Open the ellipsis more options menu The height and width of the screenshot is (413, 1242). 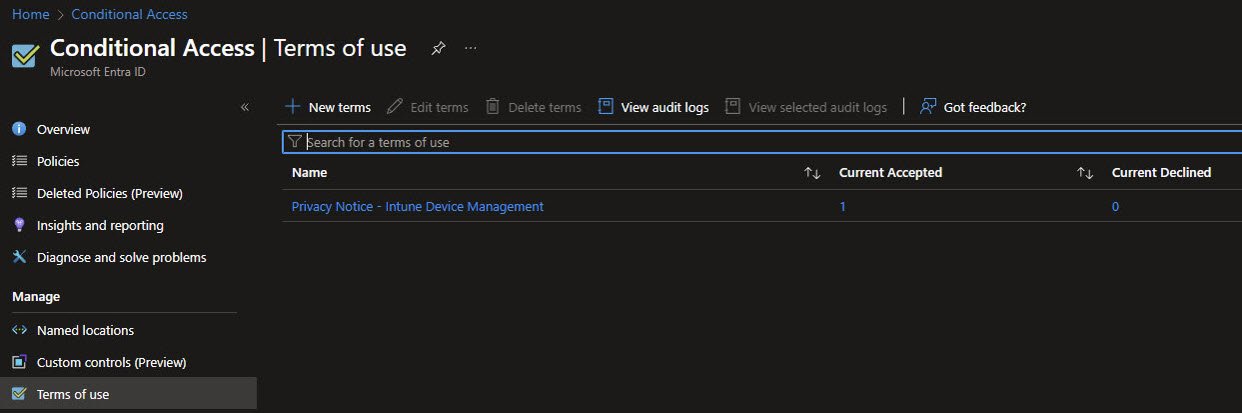[x=471, y=48]
